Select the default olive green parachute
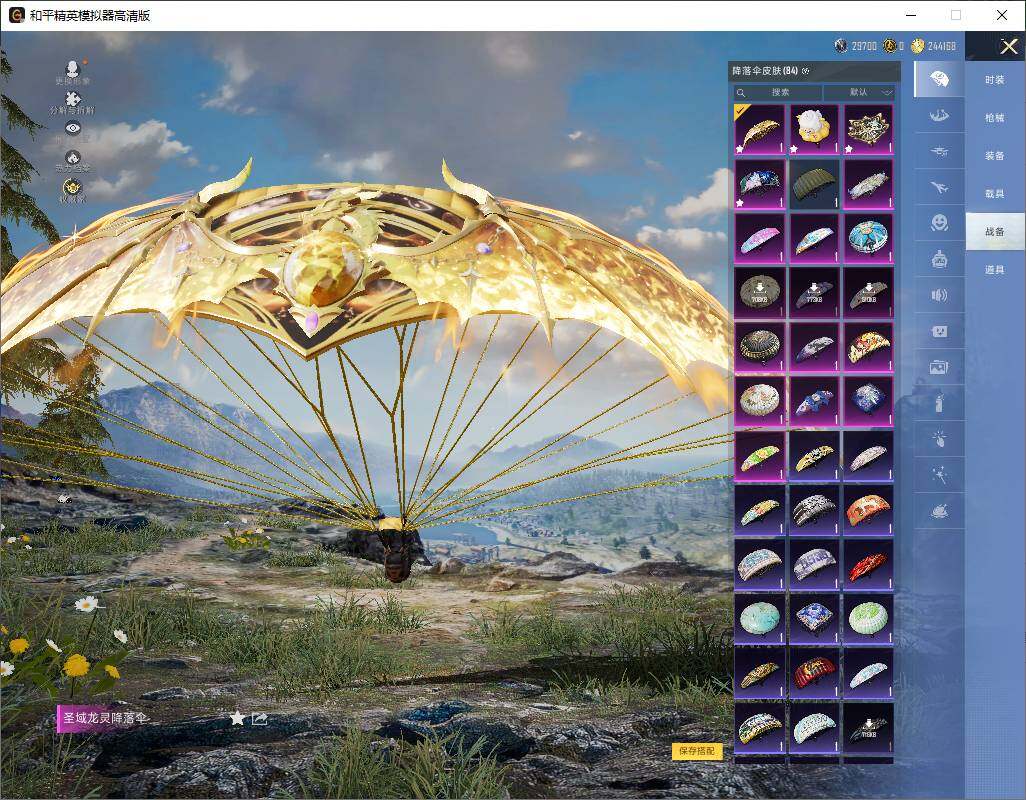 (x=814, y=184)
